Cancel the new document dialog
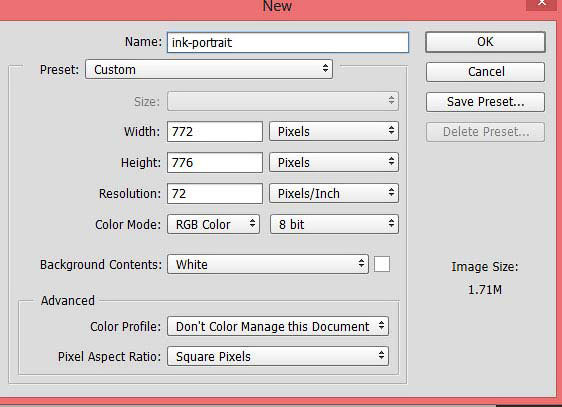The image size is (562, 407). pos(485,72)
